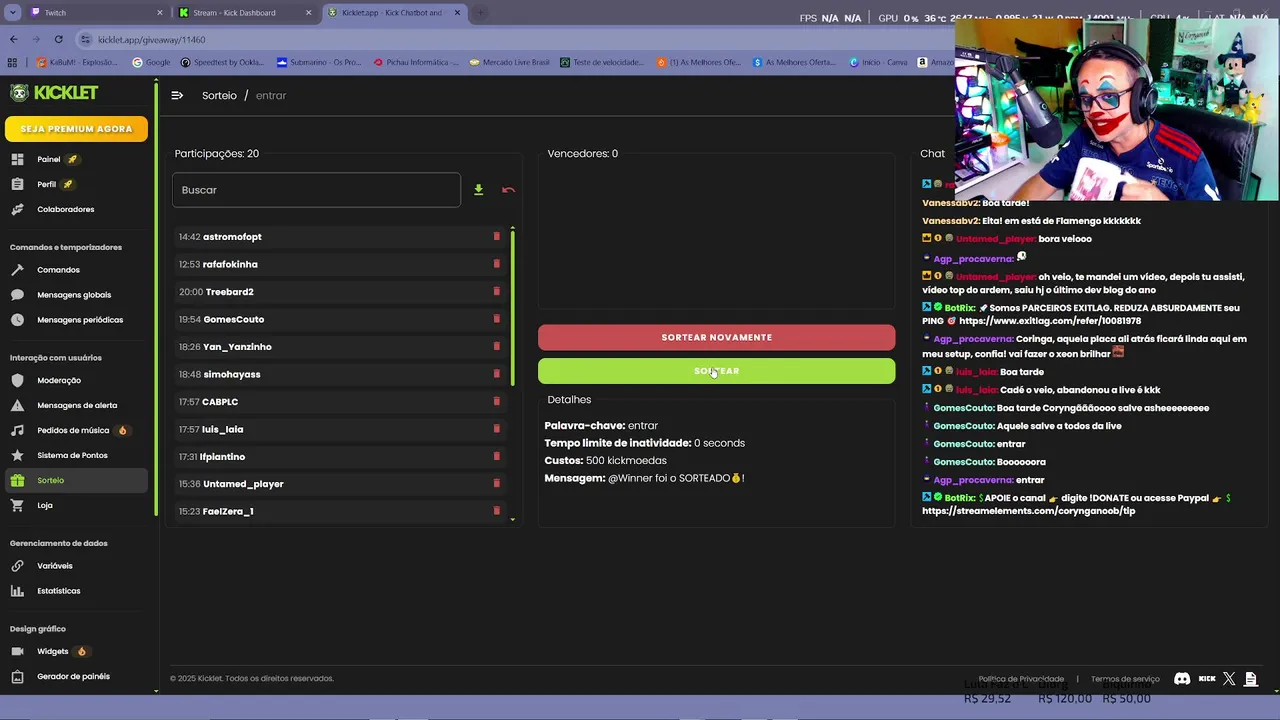Click the Widgets grid icon
The height and width of the screenshot is (720, 1280).
coord(17,651)
